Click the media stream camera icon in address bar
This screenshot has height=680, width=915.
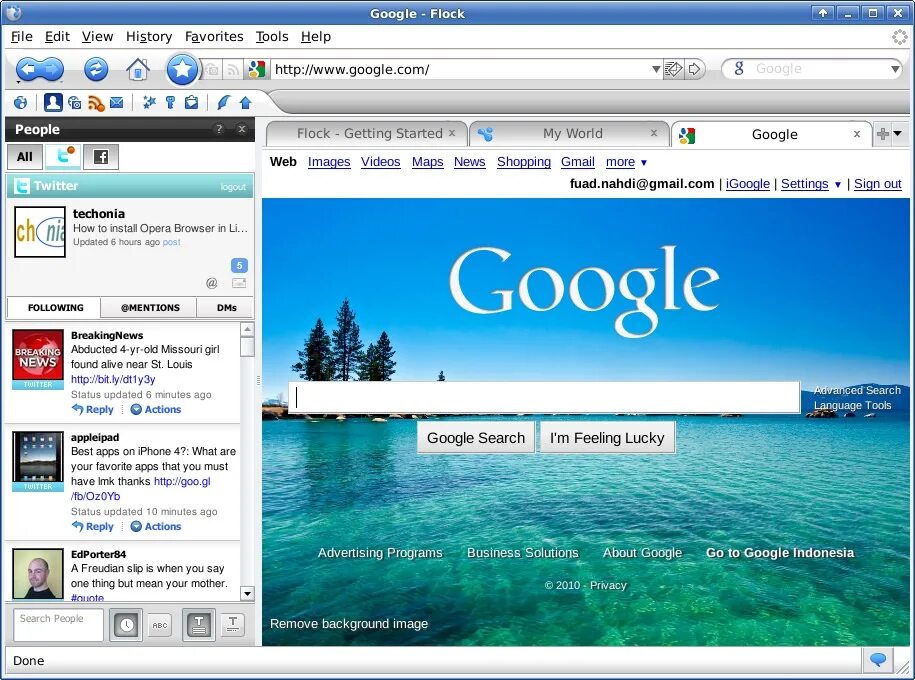[x=212, y=70]
